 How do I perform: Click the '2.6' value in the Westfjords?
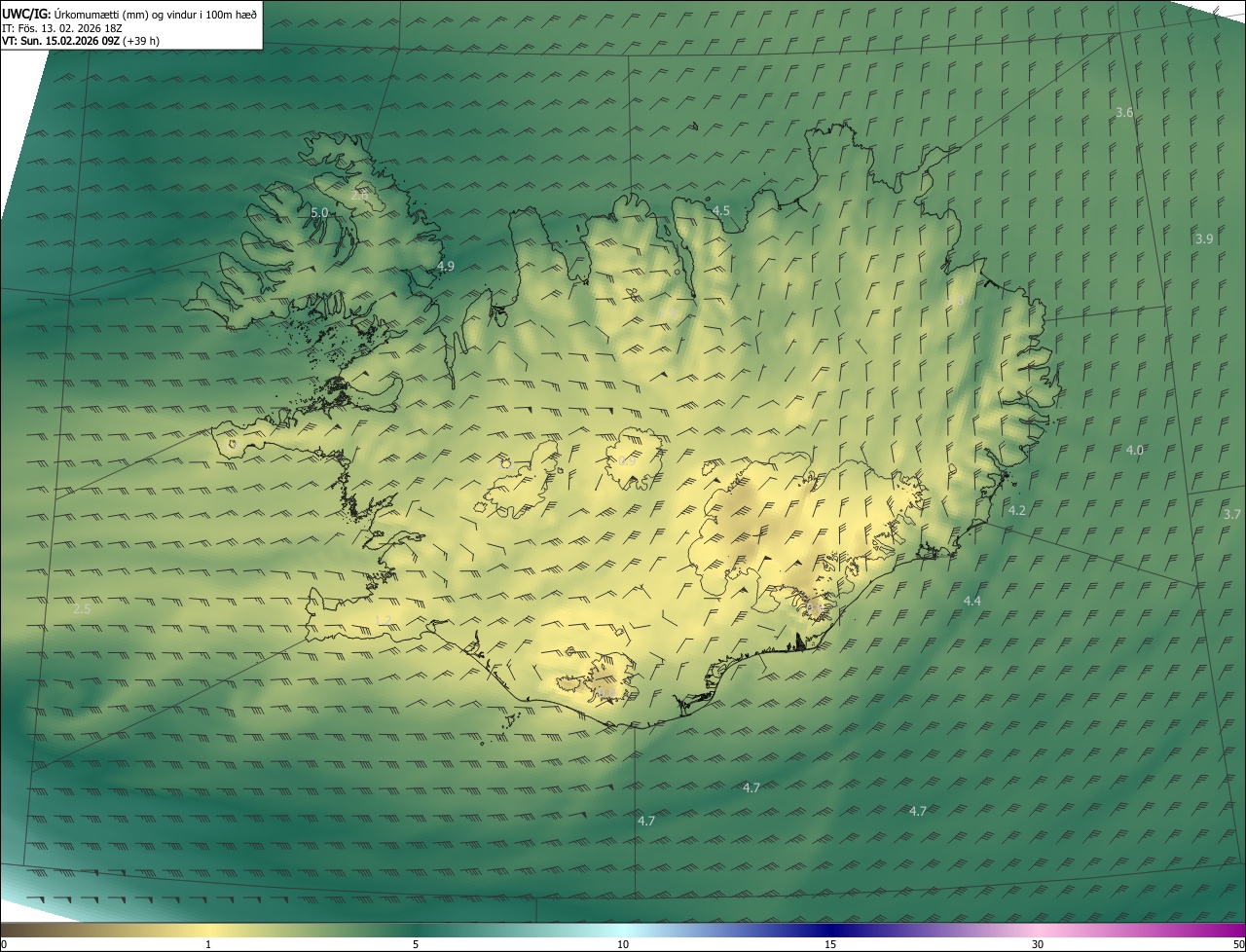(x=359, y=195)
